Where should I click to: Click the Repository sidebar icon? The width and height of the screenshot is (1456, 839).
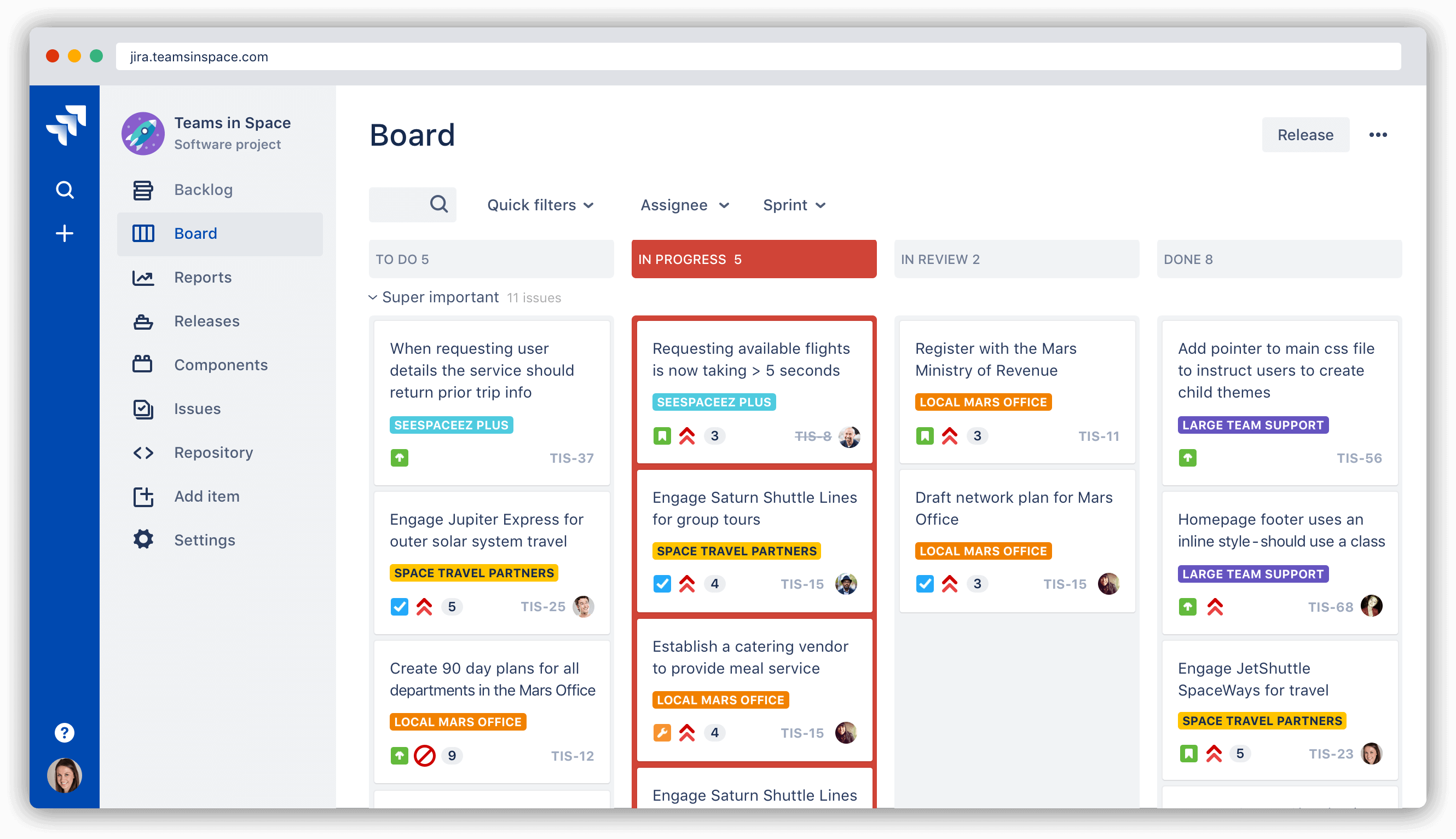point(144,452)
